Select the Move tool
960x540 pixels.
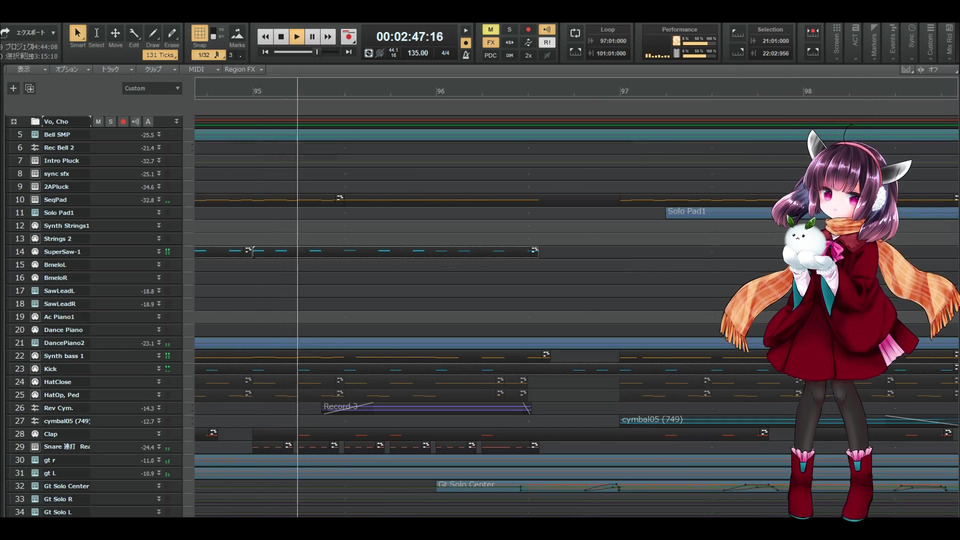tap(115, 34)
